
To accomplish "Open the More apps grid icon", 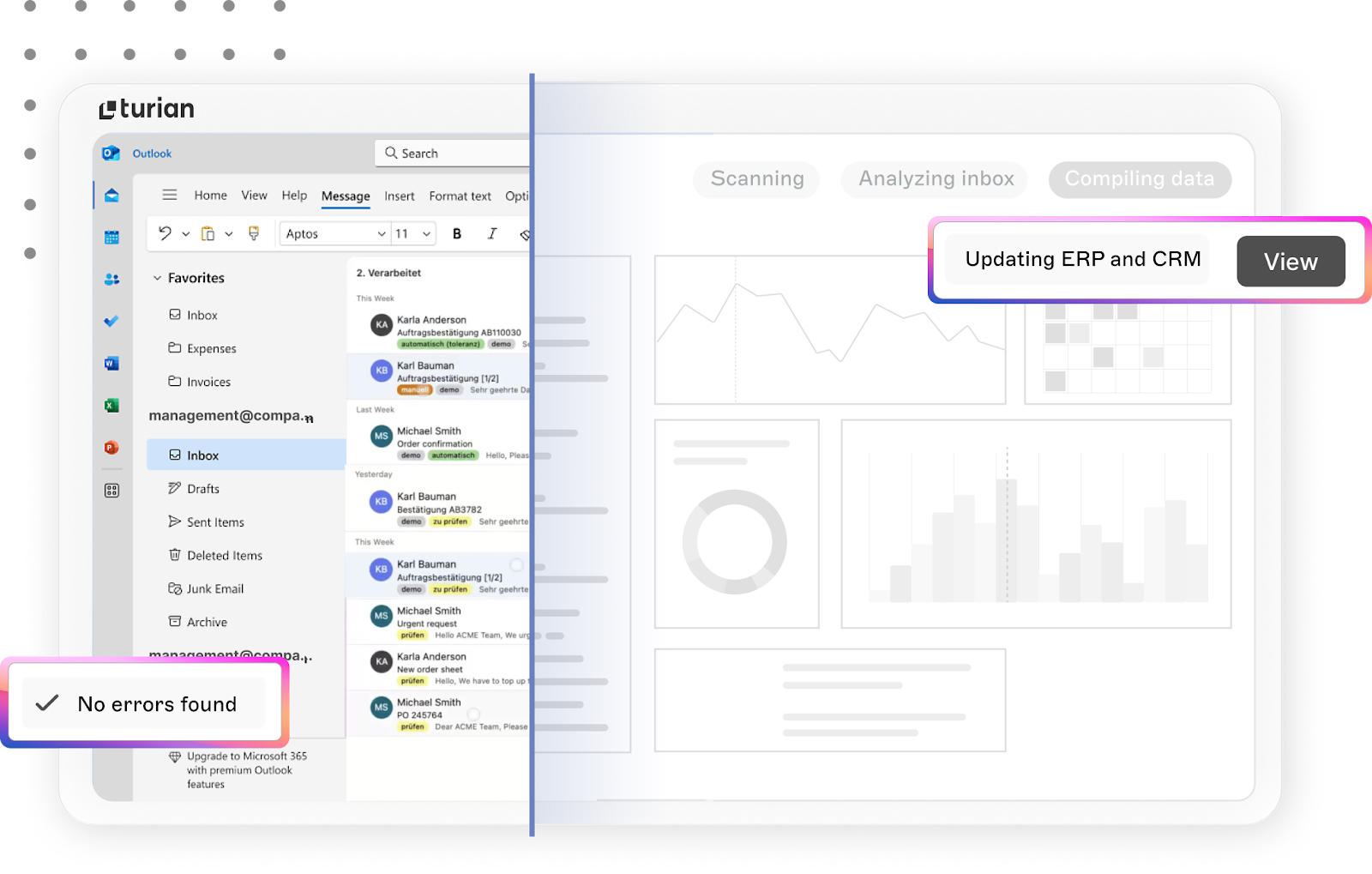I will [111, 491].
